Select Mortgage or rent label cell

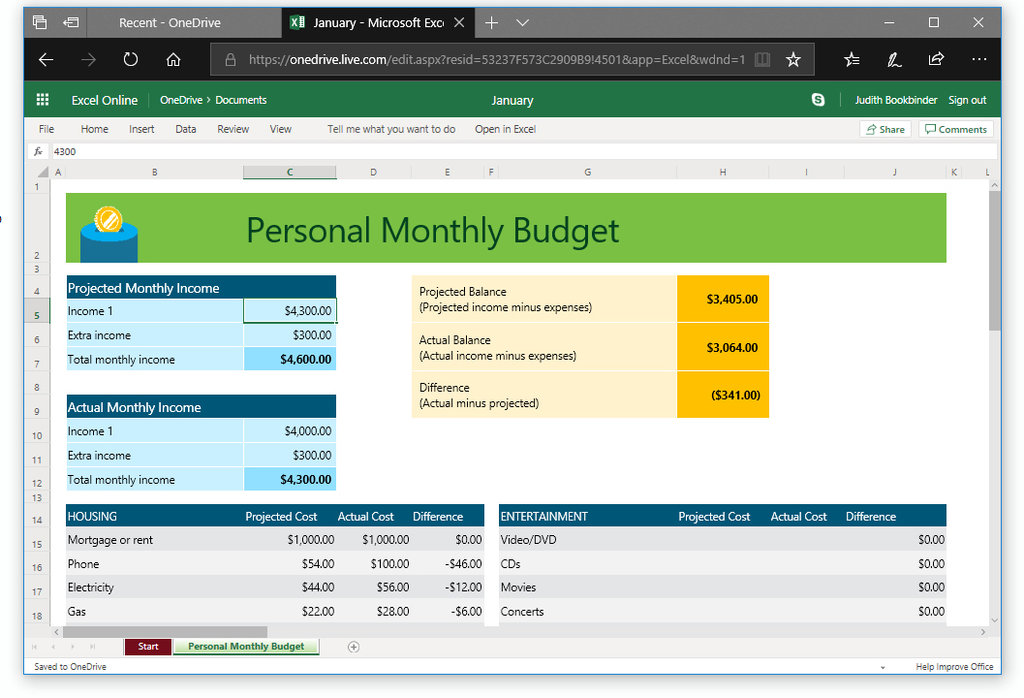[155, 540]
